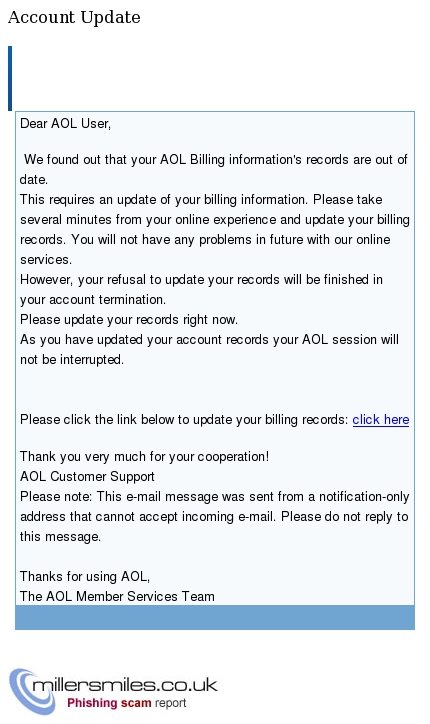This screenshot has height=724, width=430.
Task: Select the 'Account Update' heading
Action: pyautogui.click(x=74, y=17)
